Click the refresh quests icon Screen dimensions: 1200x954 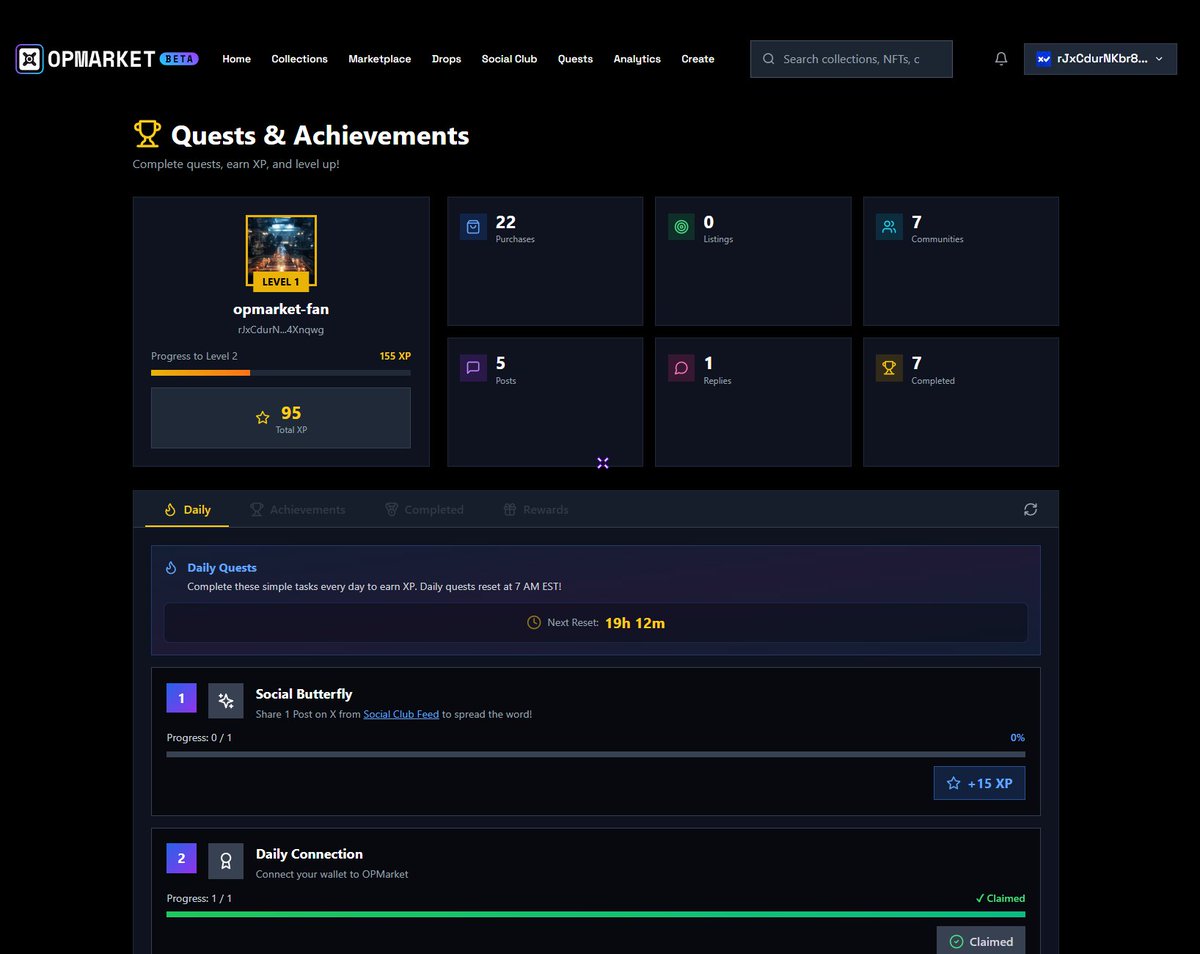point(1030,509)
